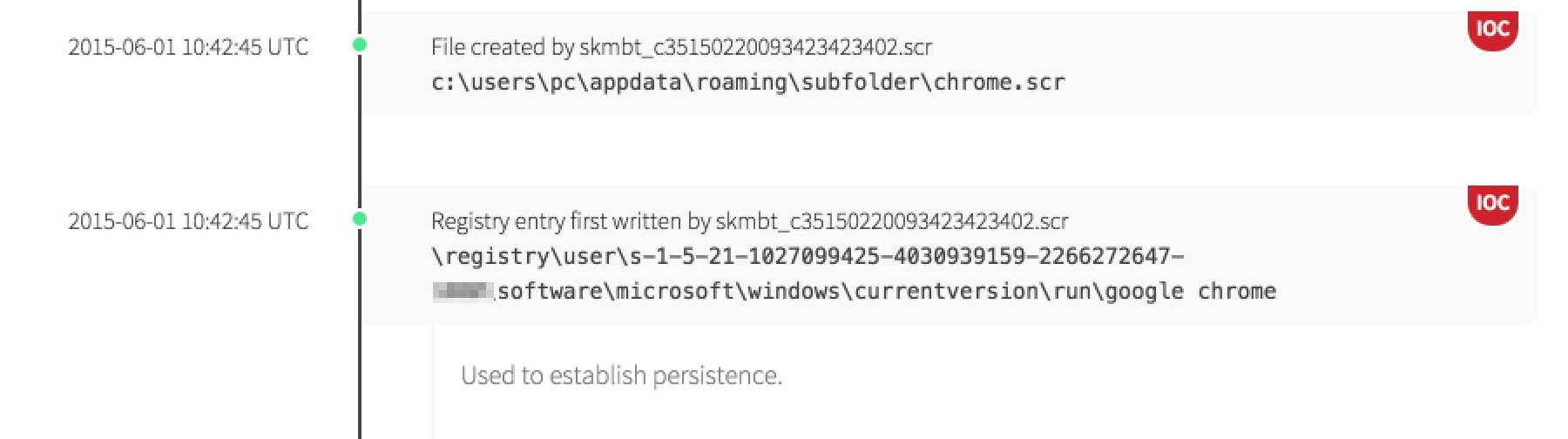Select the green dot for the file created event
This screenshot has height=439, width=1568.
(x=360, y=44)
